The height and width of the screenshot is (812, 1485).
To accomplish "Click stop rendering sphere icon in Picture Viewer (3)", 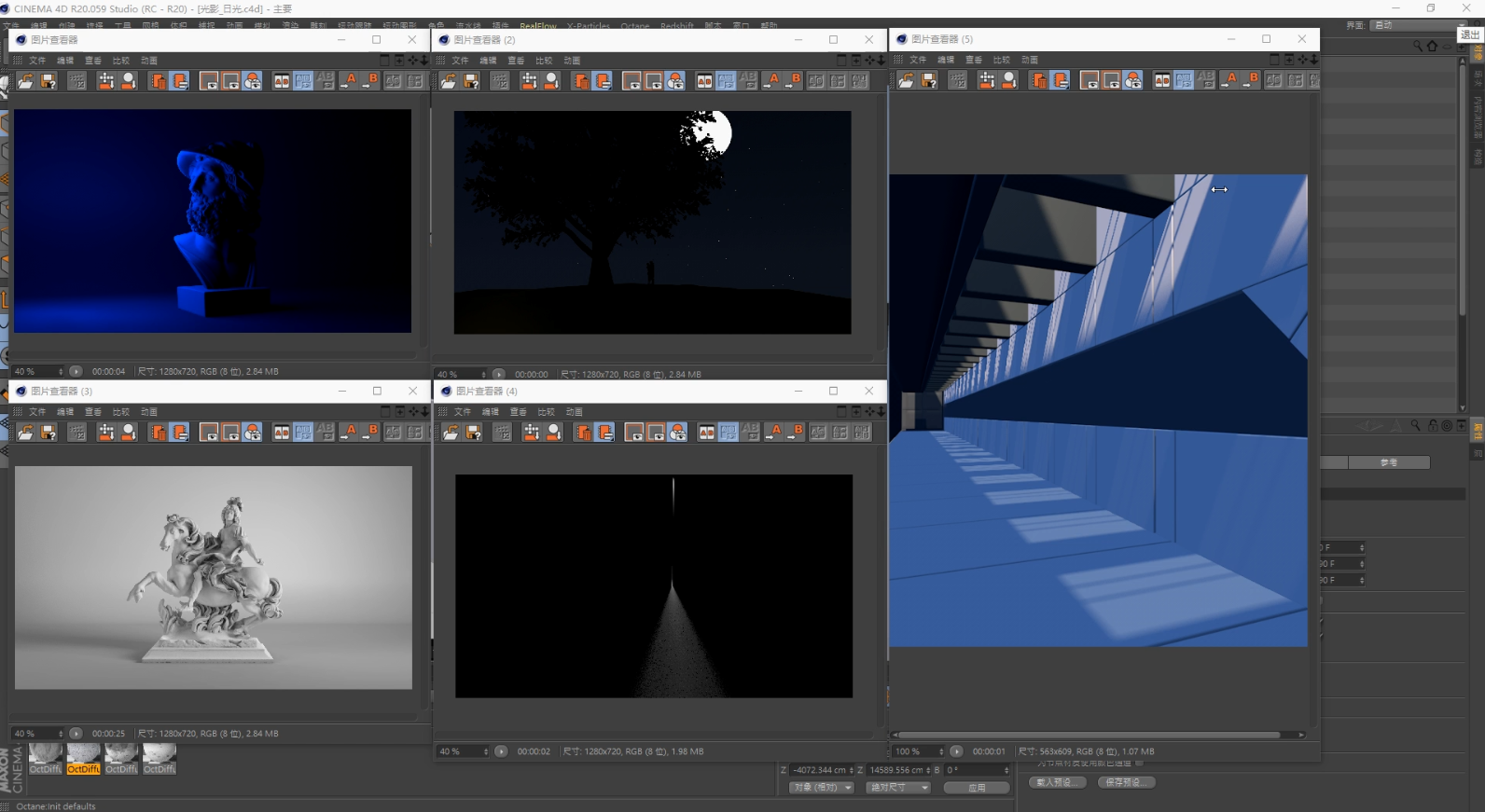I will (x=129, y=433).
